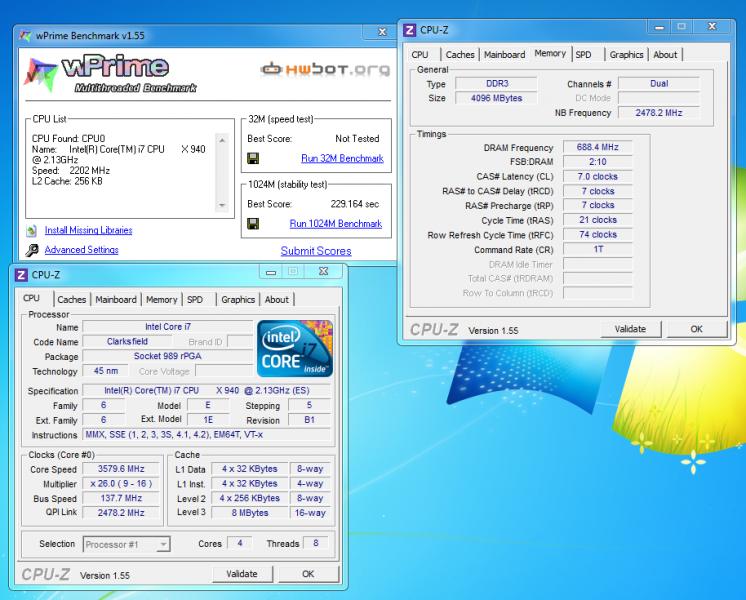Click the wrench icon for Advanced Settings
This screenshot has width=746, height=600.
pos(32,250)
